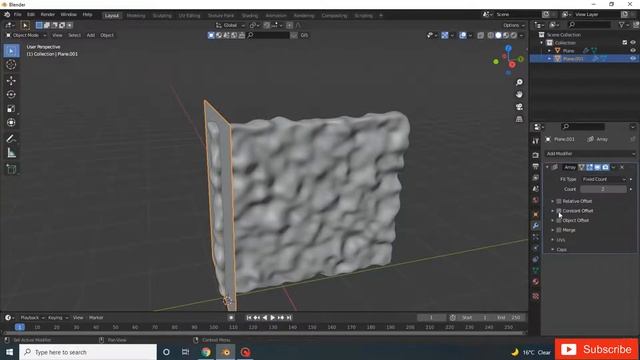640x360 pixels.
Task: Select the Move tool
Action: (x=11, y=80)
